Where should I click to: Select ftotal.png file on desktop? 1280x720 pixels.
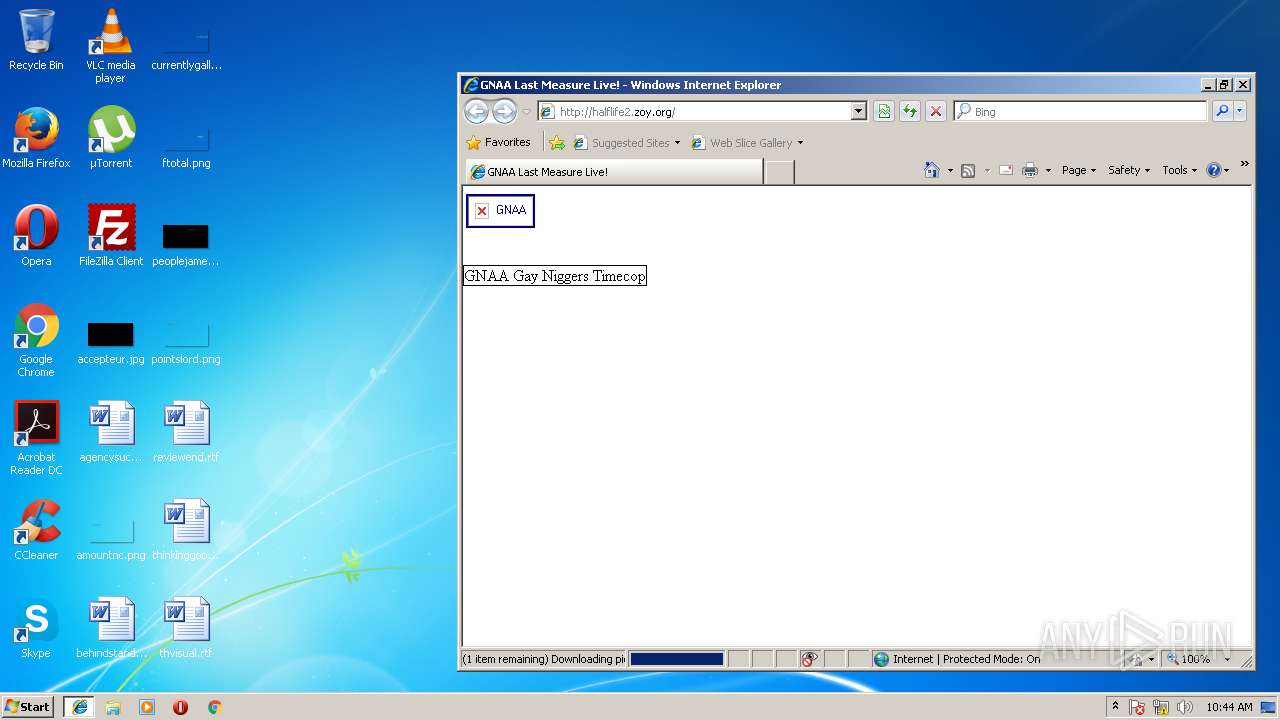point(186,145)
